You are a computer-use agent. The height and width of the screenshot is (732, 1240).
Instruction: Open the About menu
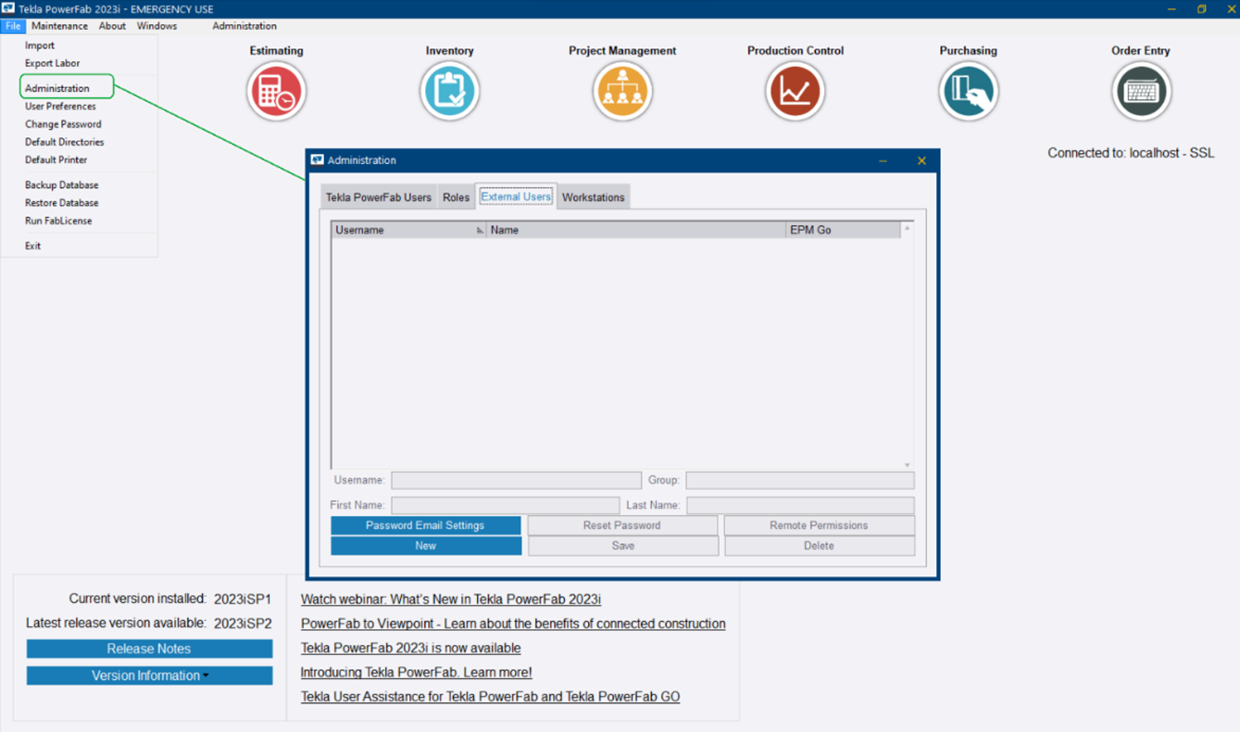point(112,26)
